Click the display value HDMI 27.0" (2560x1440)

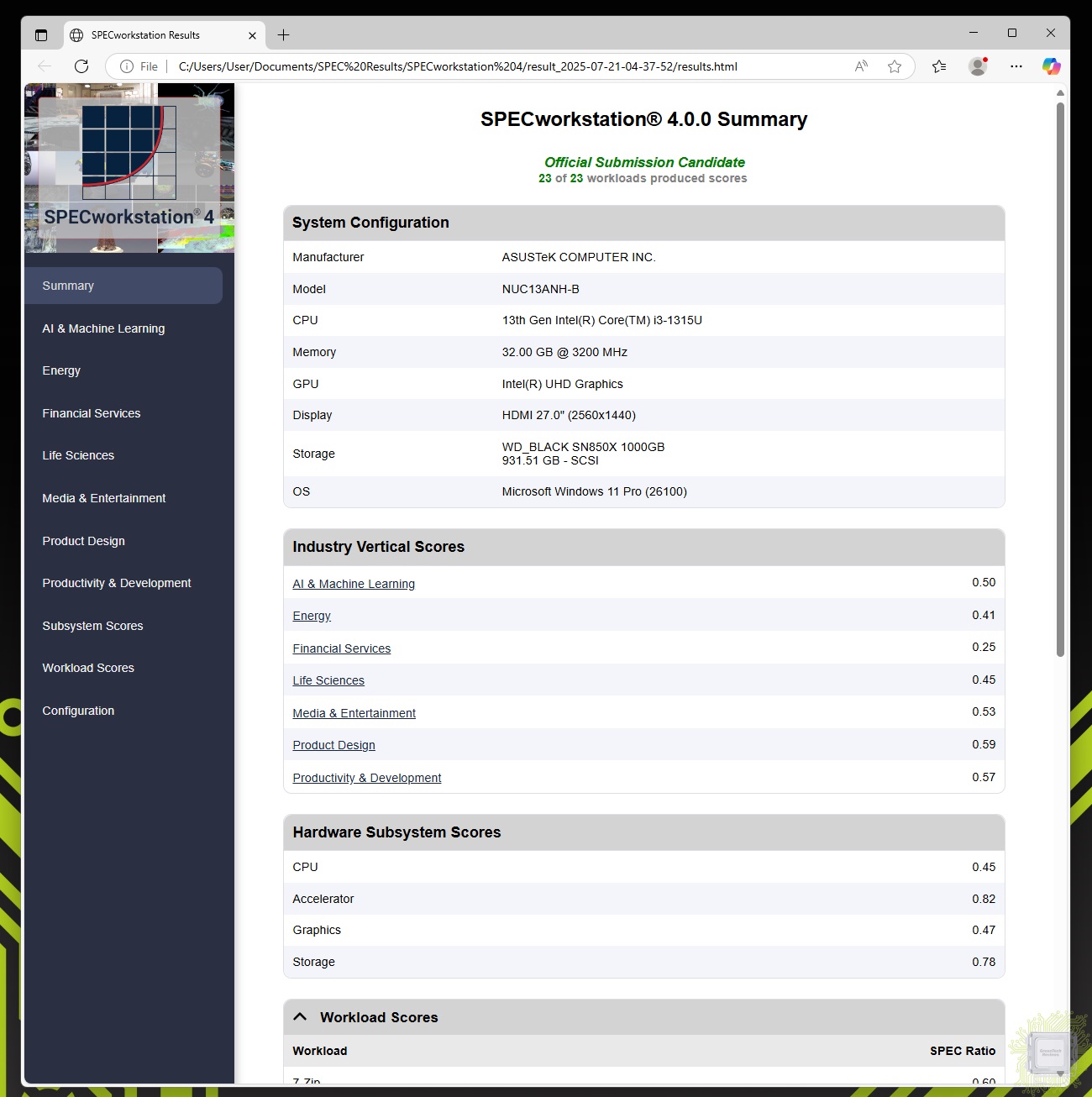click(569, 415)
